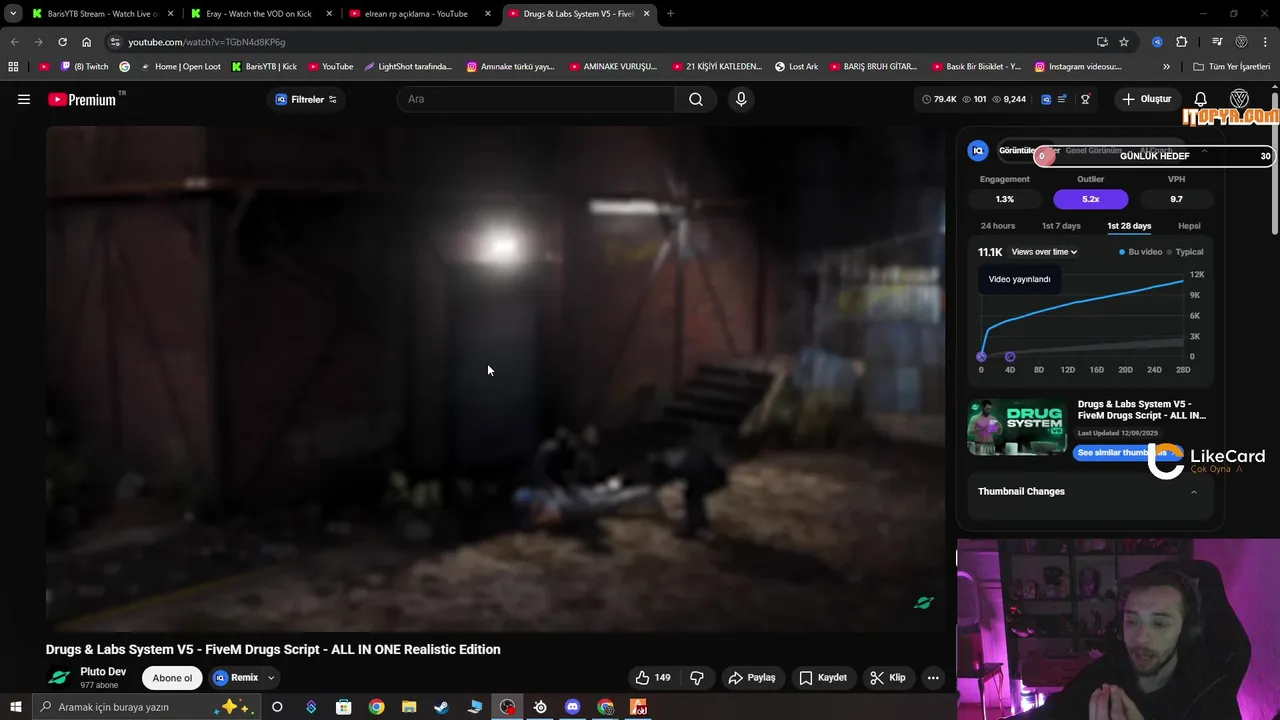Click the vidIQ icon in YouTube header stats
The height and width of the screenshot is (720, 1280).
pos(1046,99)
